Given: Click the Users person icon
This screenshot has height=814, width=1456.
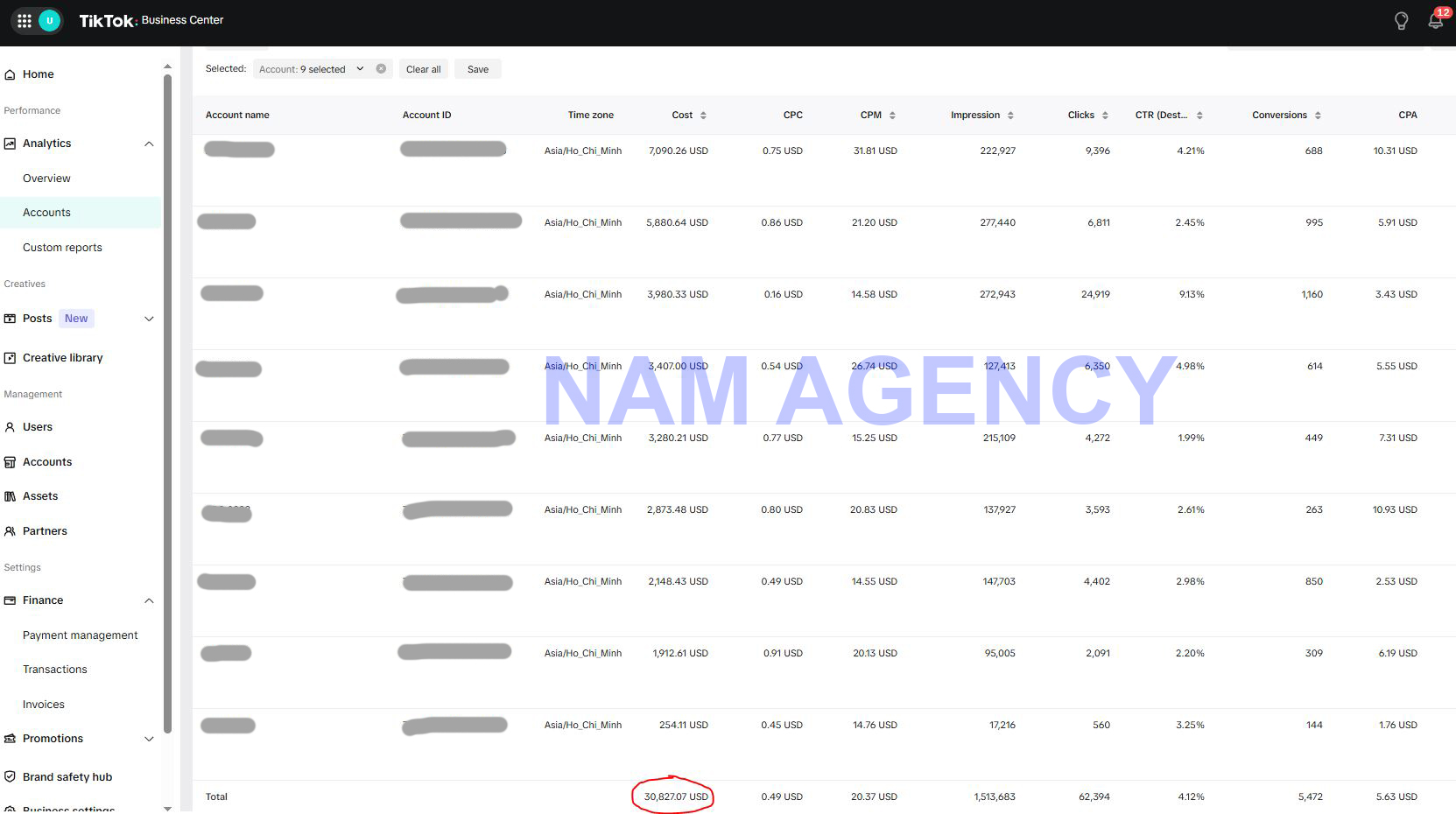Looking at the screenshot, I should pyautogui.click(x=10, y=427).
